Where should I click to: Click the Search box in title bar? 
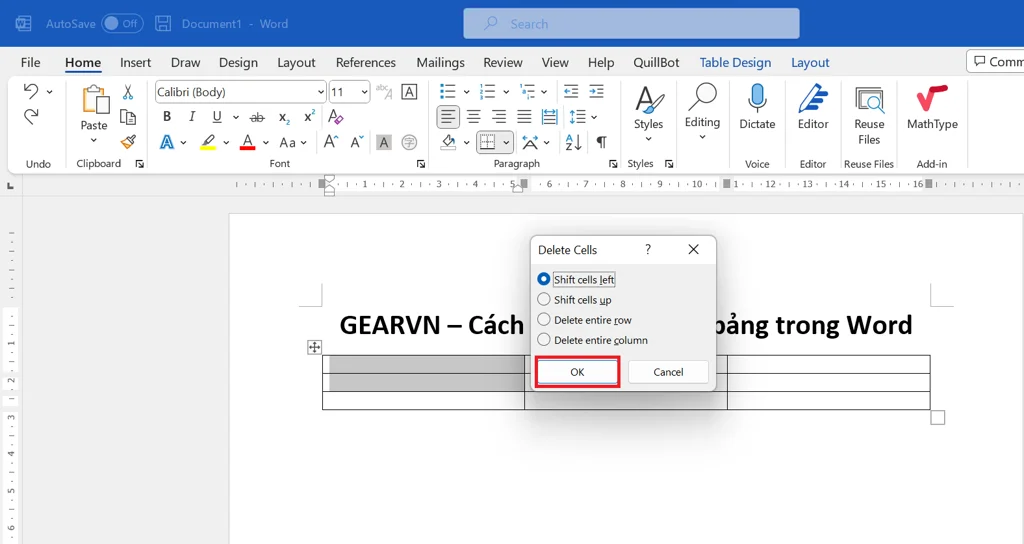632,24
